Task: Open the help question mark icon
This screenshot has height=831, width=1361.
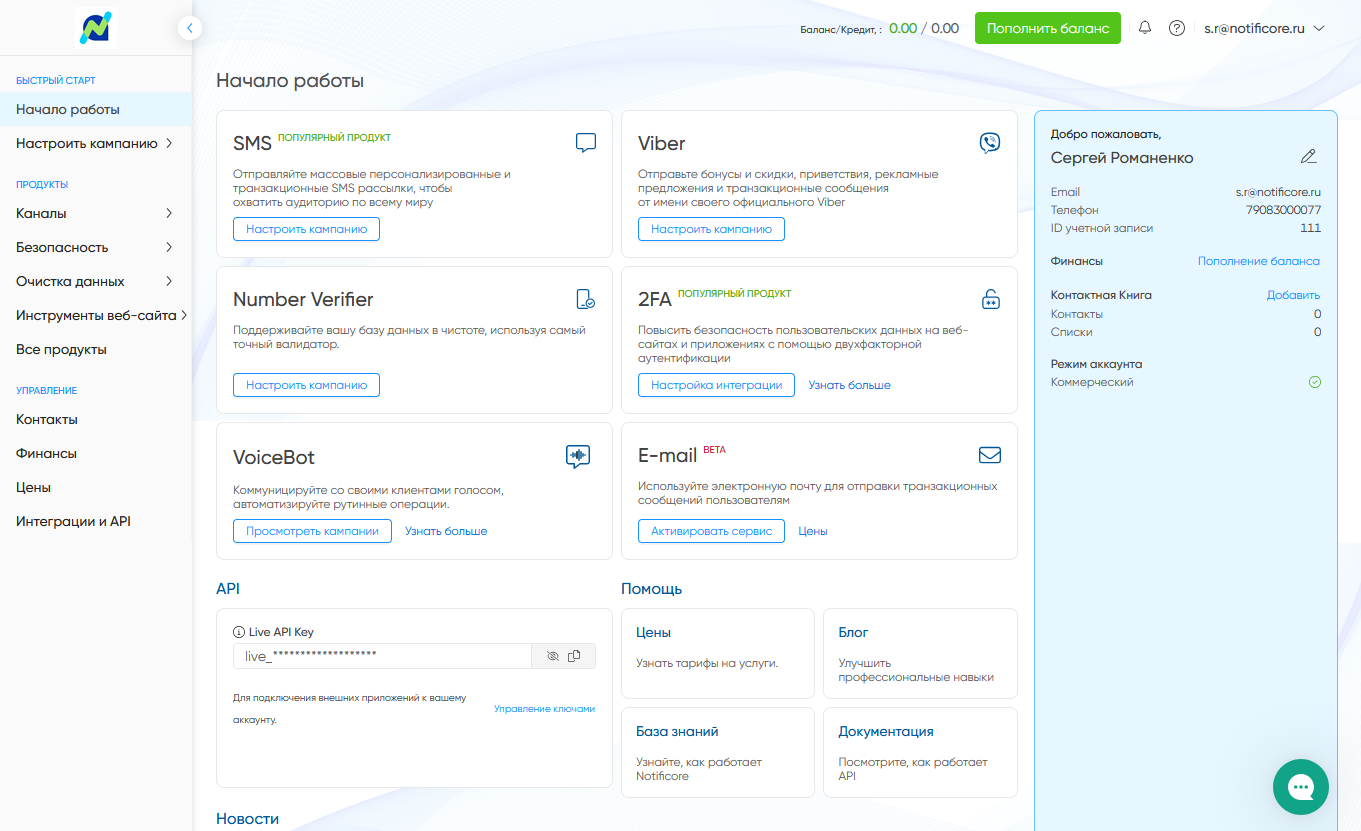Action: click(x=1177, y=28)
